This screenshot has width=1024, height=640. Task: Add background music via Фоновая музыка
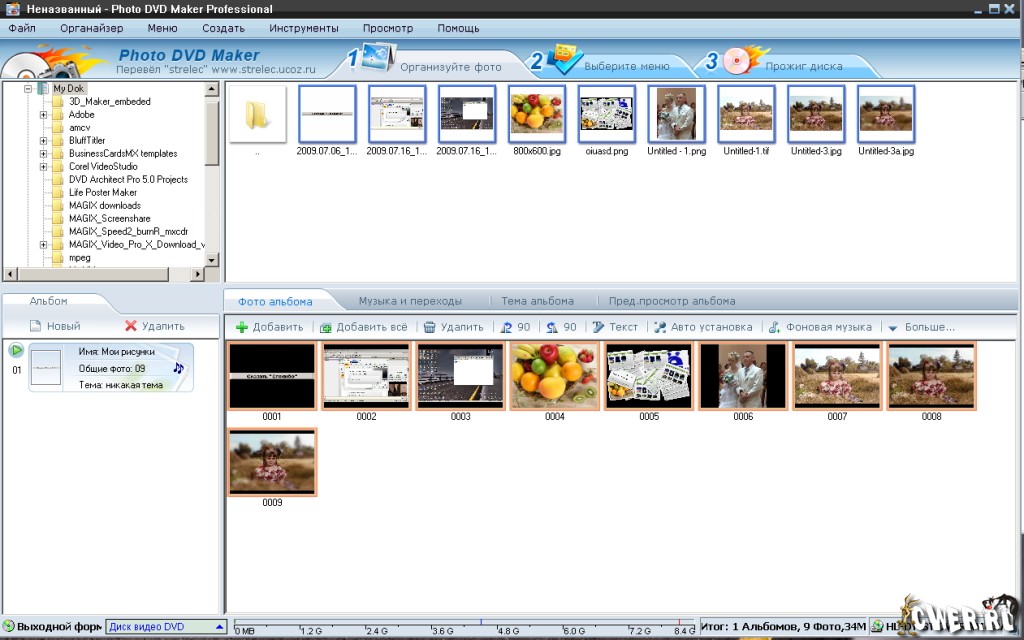click(x=774, y=327)
